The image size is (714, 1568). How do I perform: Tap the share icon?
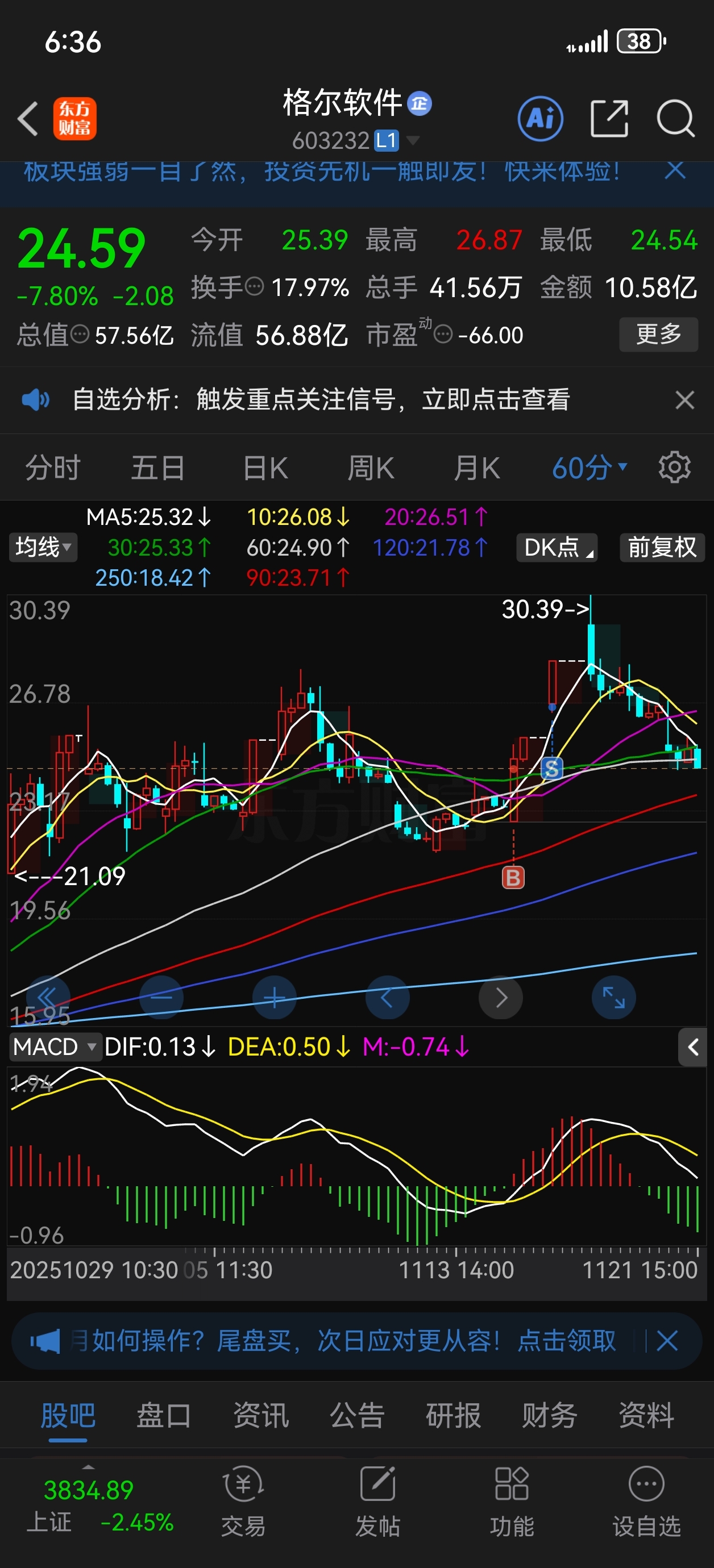pyautogui.click(x=609, y=118)
